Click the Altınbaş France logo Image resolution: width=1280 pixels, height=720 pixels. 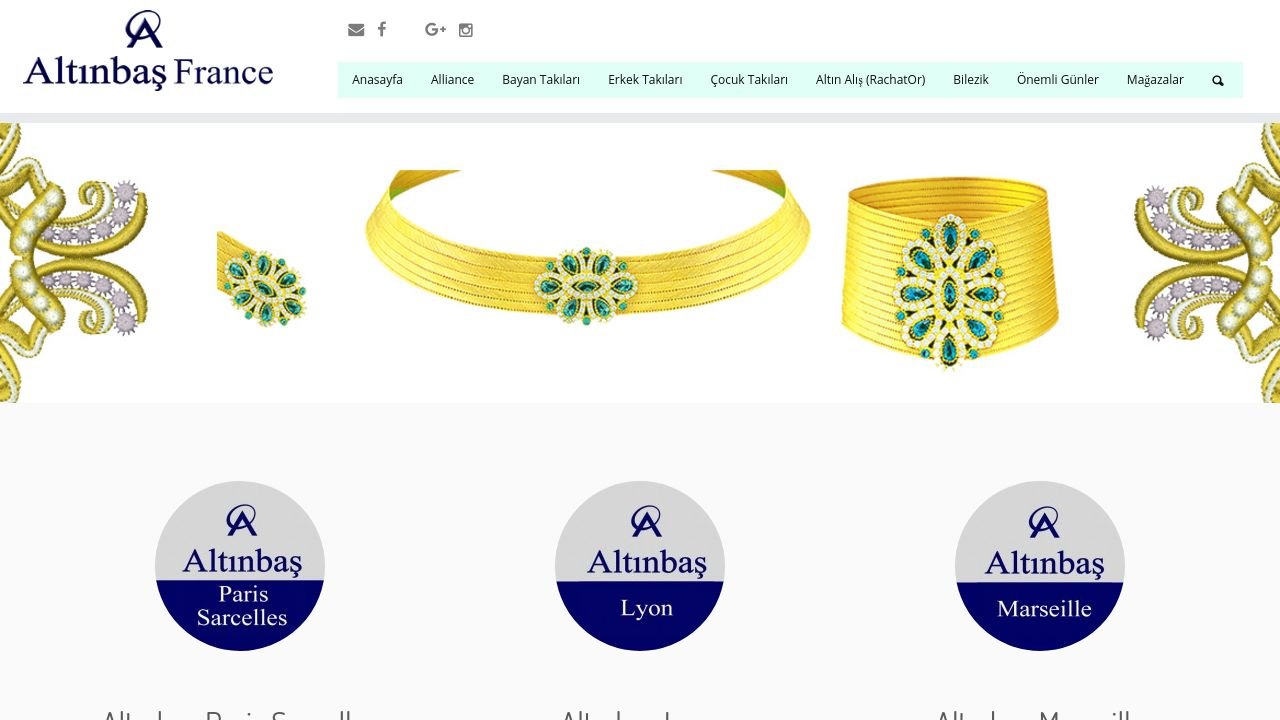(x=148, y=51)
